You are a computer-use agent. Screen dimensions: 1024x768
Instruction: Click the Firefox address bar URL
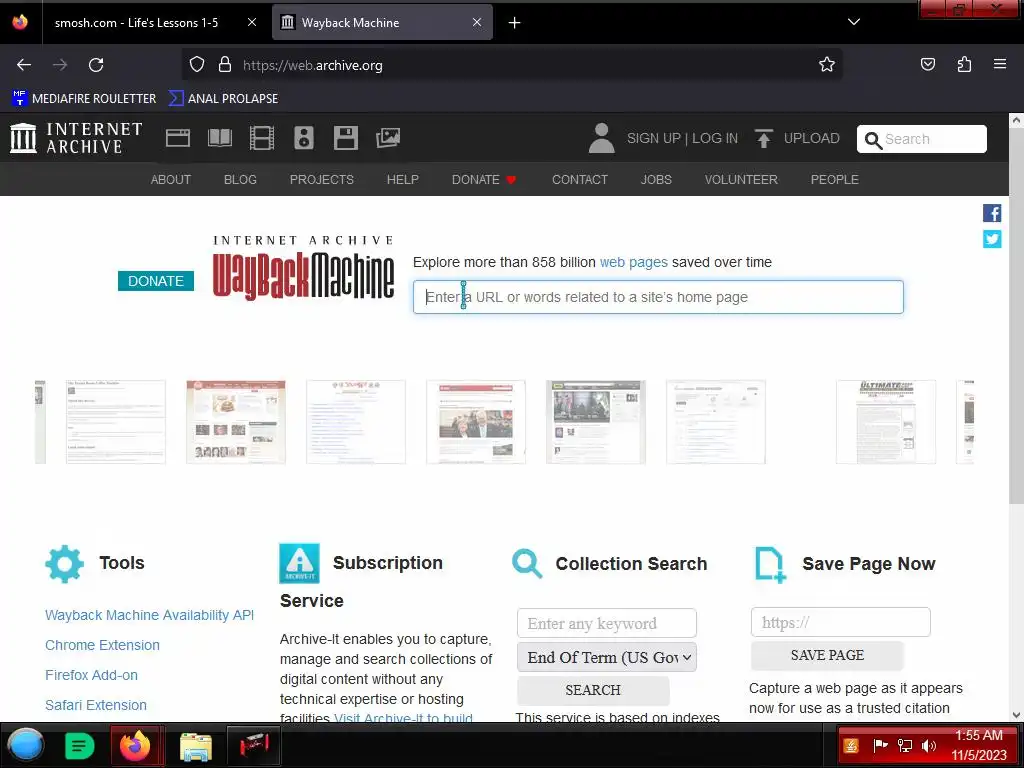[x=313, y=65]
